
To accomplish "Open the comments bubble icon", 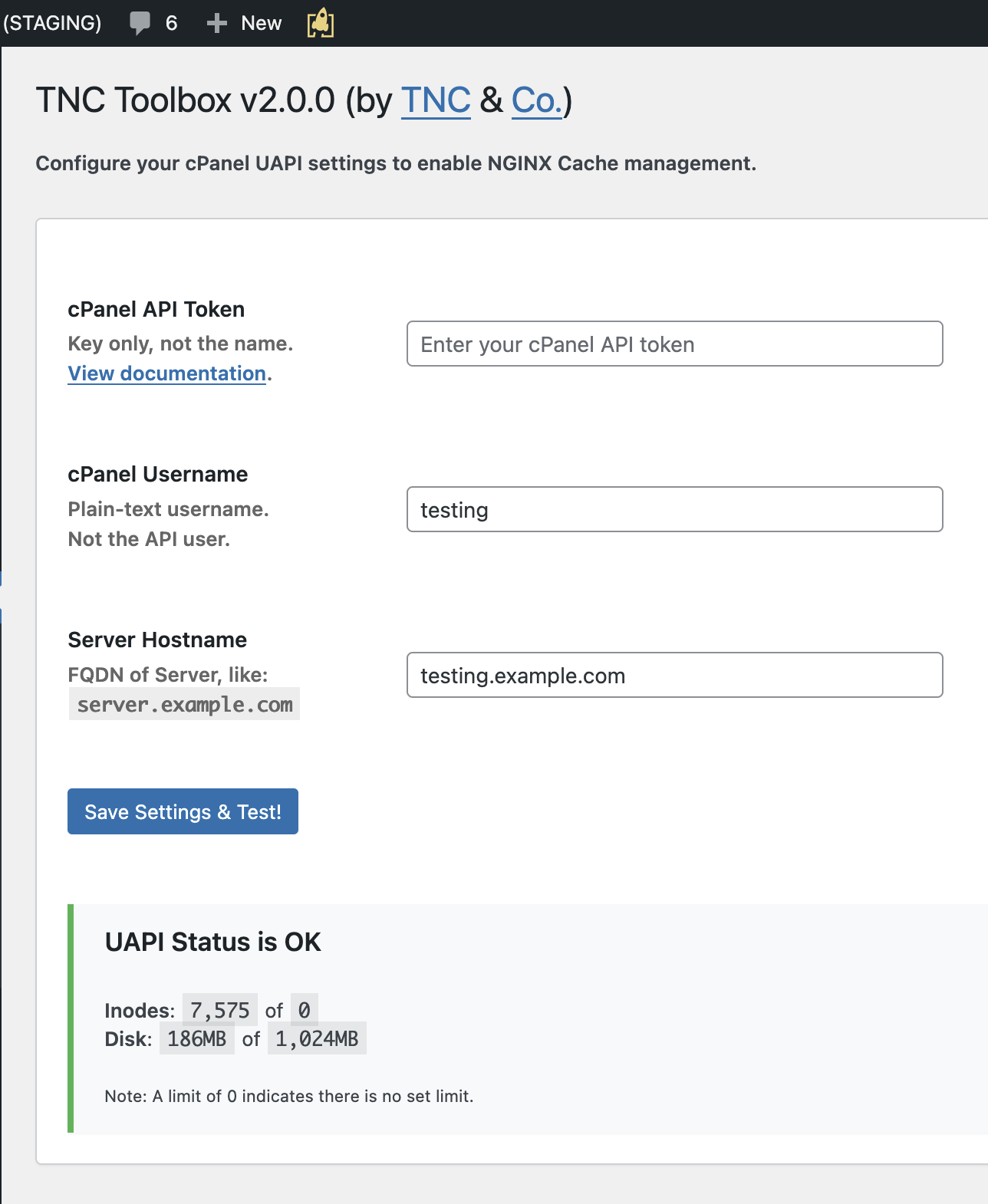I will point(140,23).
